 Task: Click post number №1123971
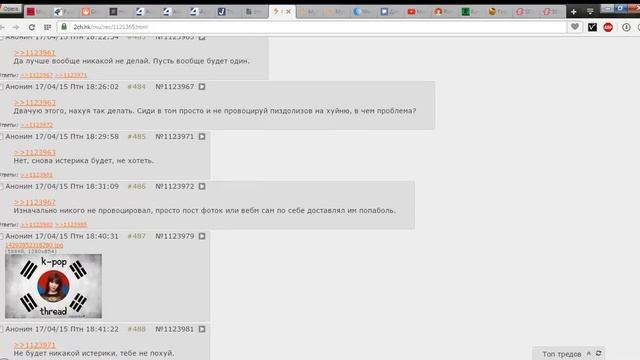tap(175, 136)
